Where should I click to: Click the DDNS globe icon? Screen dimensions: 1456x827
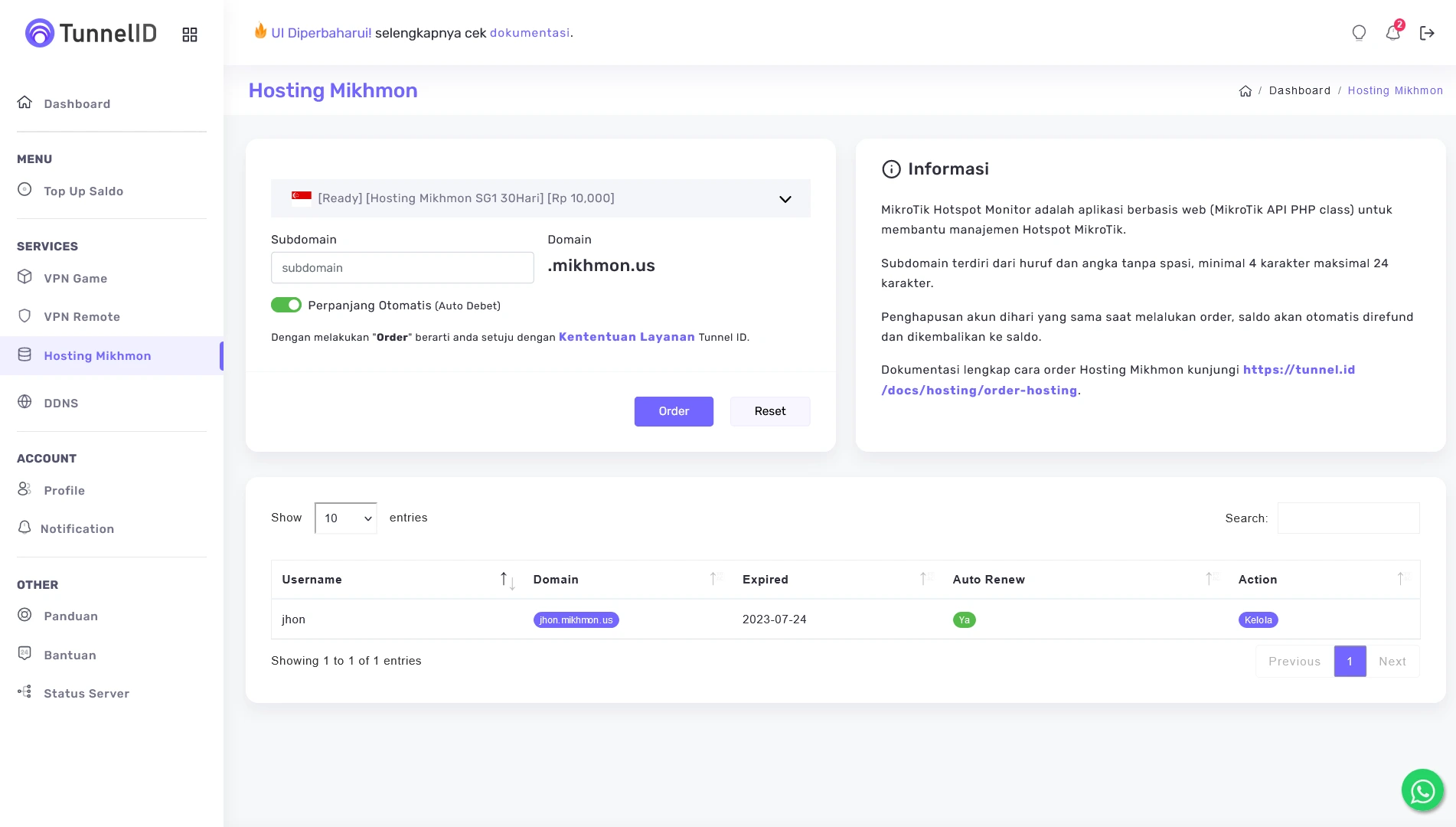coord(24,402)
